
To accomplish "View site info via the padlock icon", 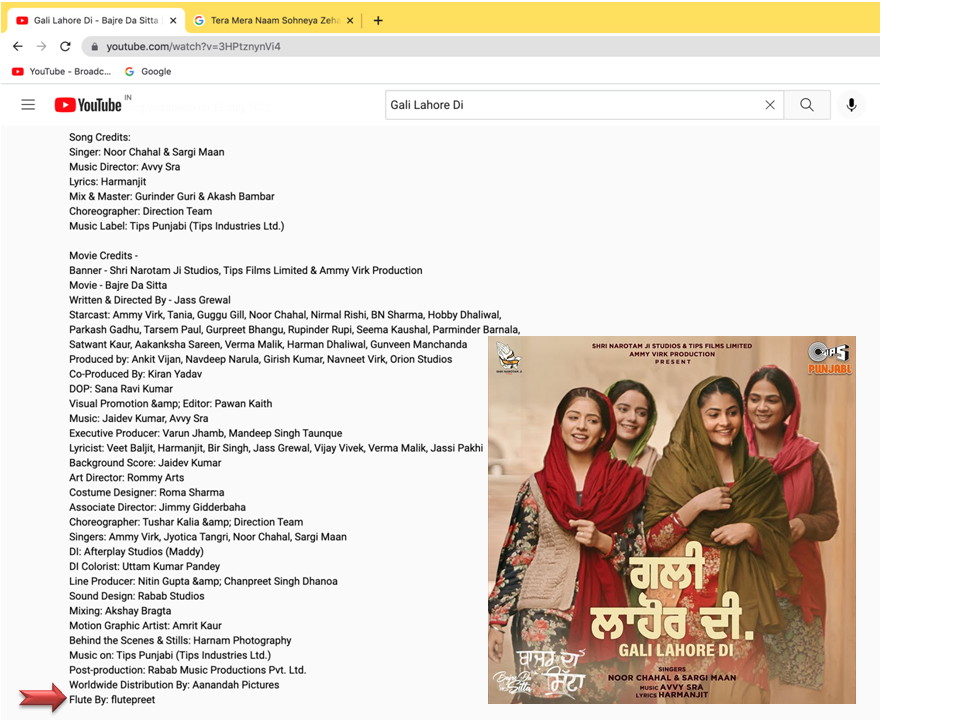I will (95, 47).
